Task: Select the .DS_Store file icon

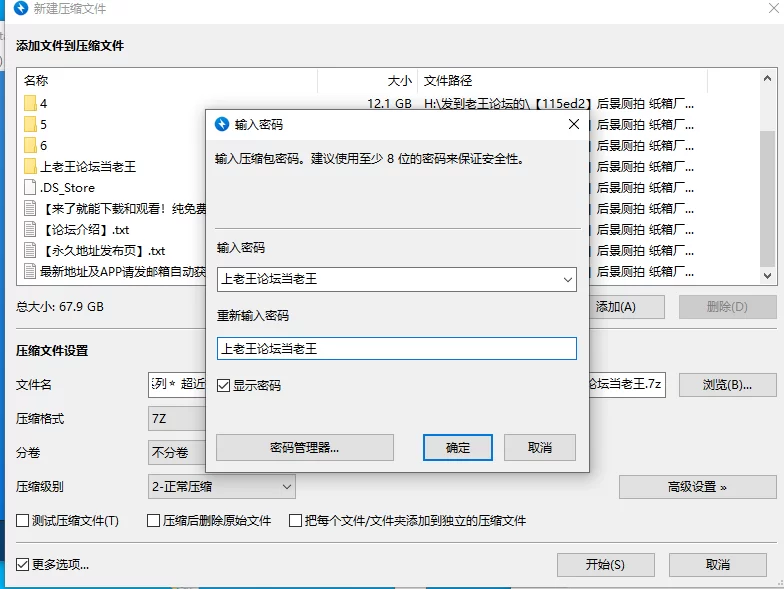Action: pos(30,187)
